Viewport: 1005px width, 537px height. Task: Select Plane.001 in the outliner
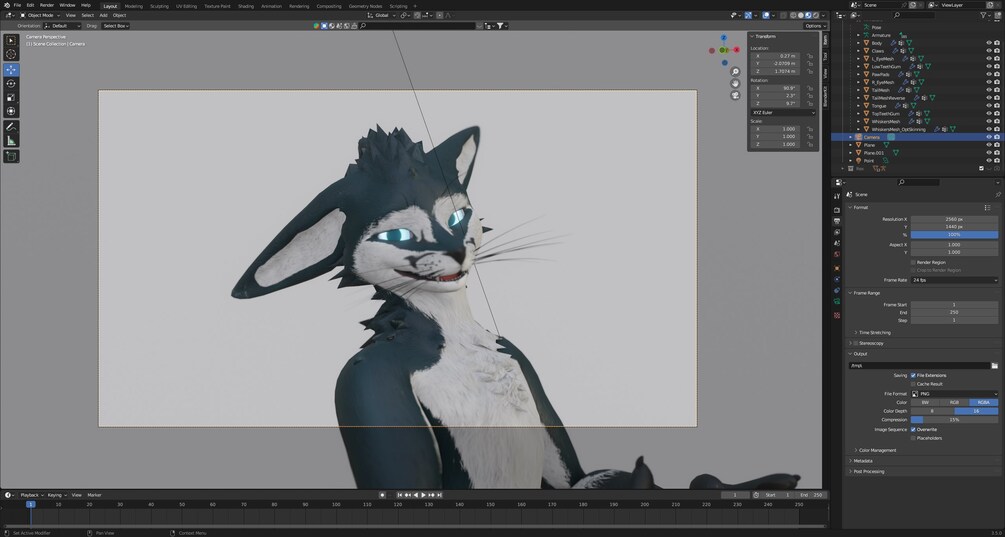(x=875, y=153)
